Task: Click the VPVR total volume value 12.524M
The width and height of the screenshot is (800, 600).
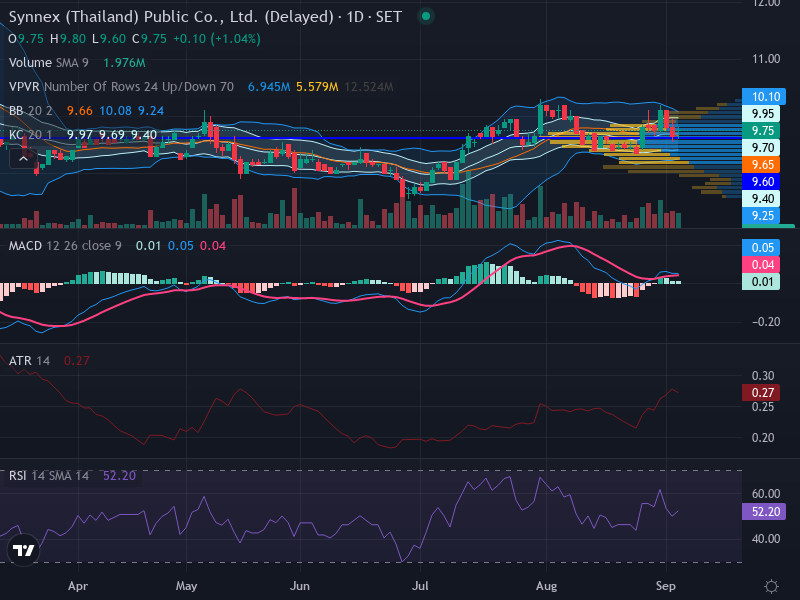Action: (369, 87)
